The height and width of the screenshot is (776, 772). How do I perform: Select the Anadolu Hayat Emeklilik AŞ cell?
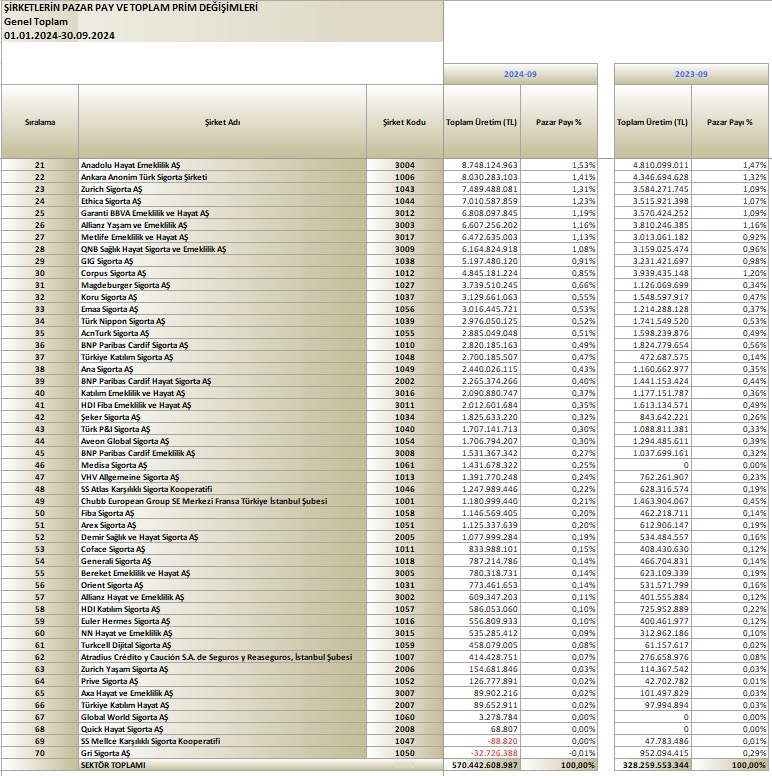pyautogui.click(x=222, y=165)
